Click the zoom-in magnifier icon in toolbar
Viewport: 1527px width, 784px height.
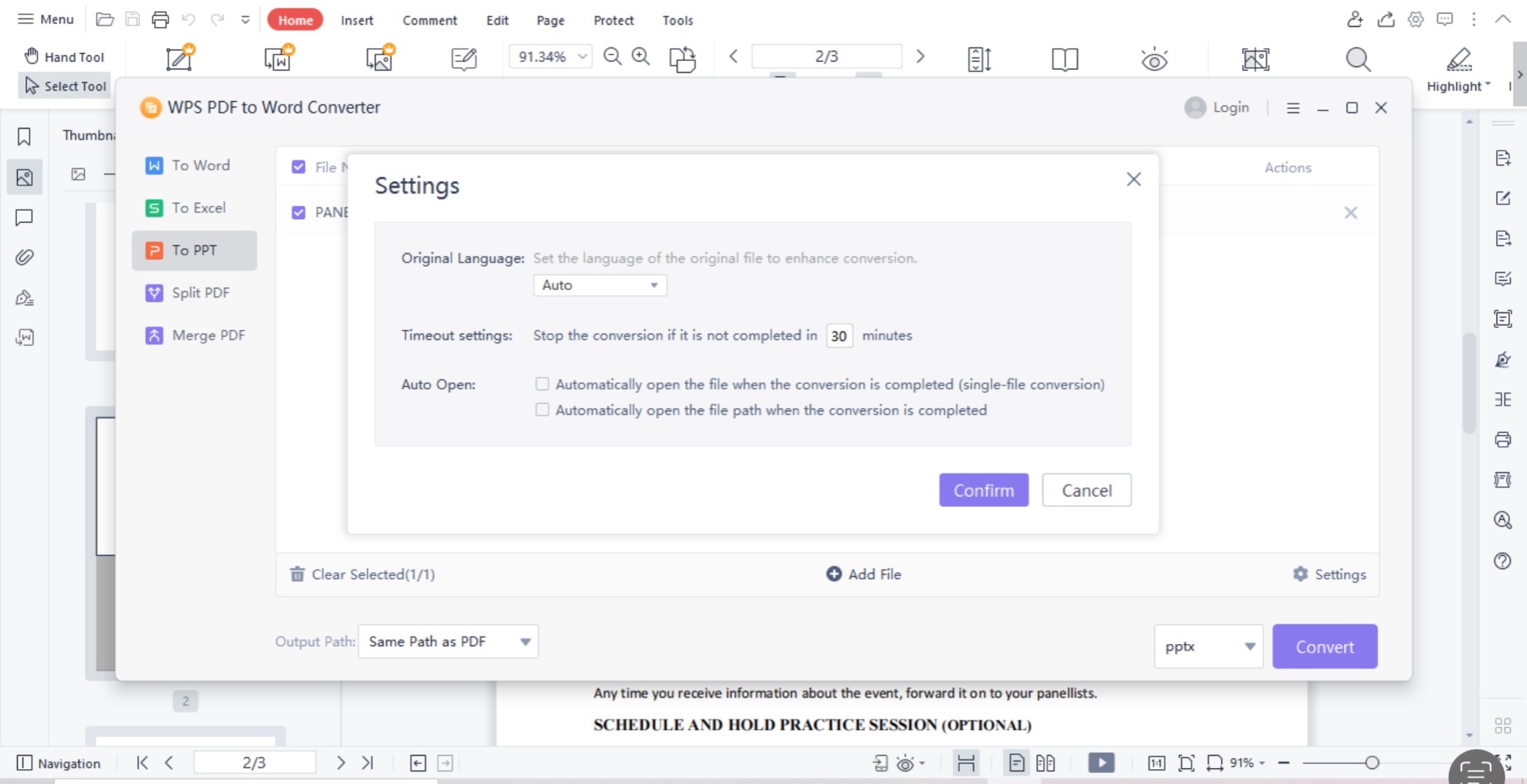pos(640,56)
